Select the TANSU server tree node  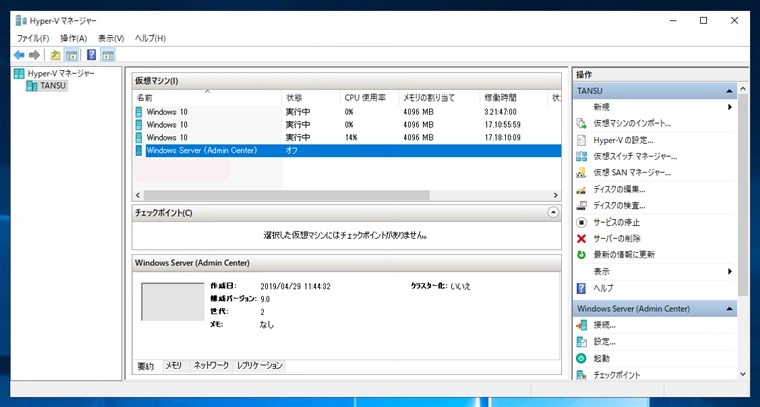pyautogui.click(x=47, y=86)
